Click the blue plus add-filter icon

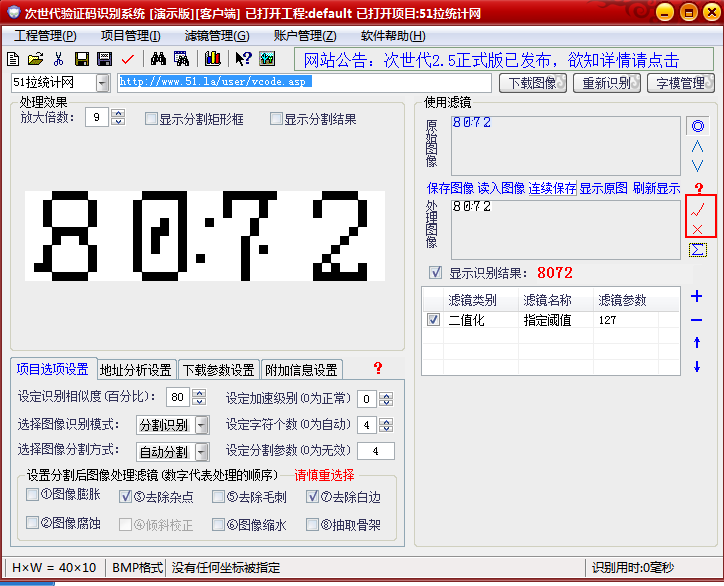[x=697, y=297]
